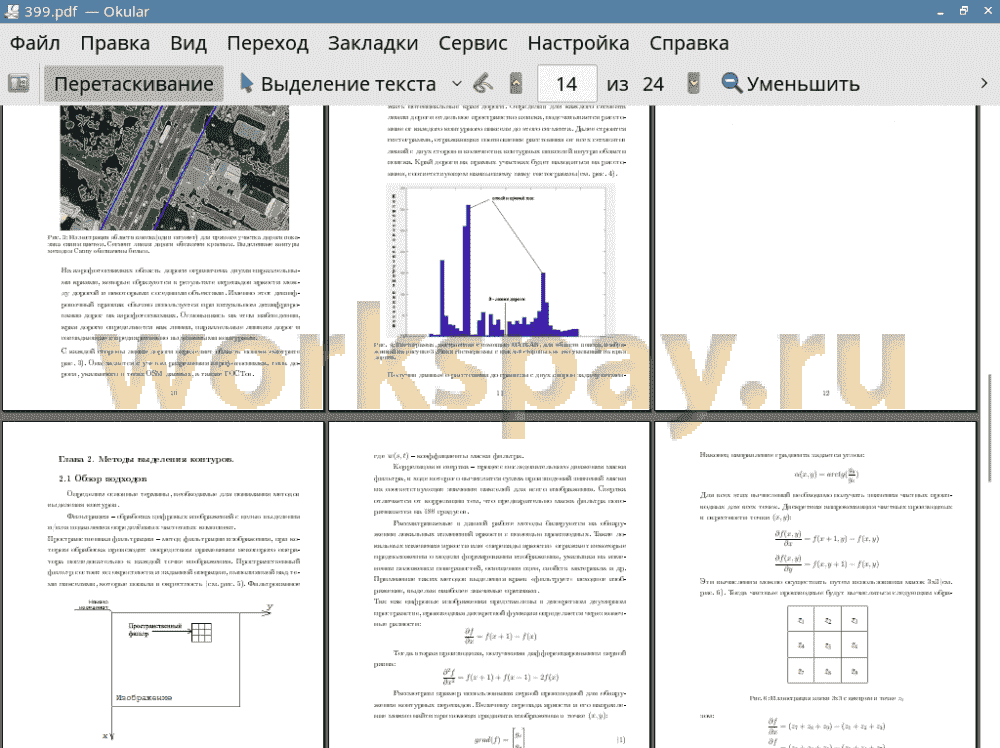The height and width of the screenshot is (748, 1000).
Task: Open the Переход menu
Action: click(267, 43)
